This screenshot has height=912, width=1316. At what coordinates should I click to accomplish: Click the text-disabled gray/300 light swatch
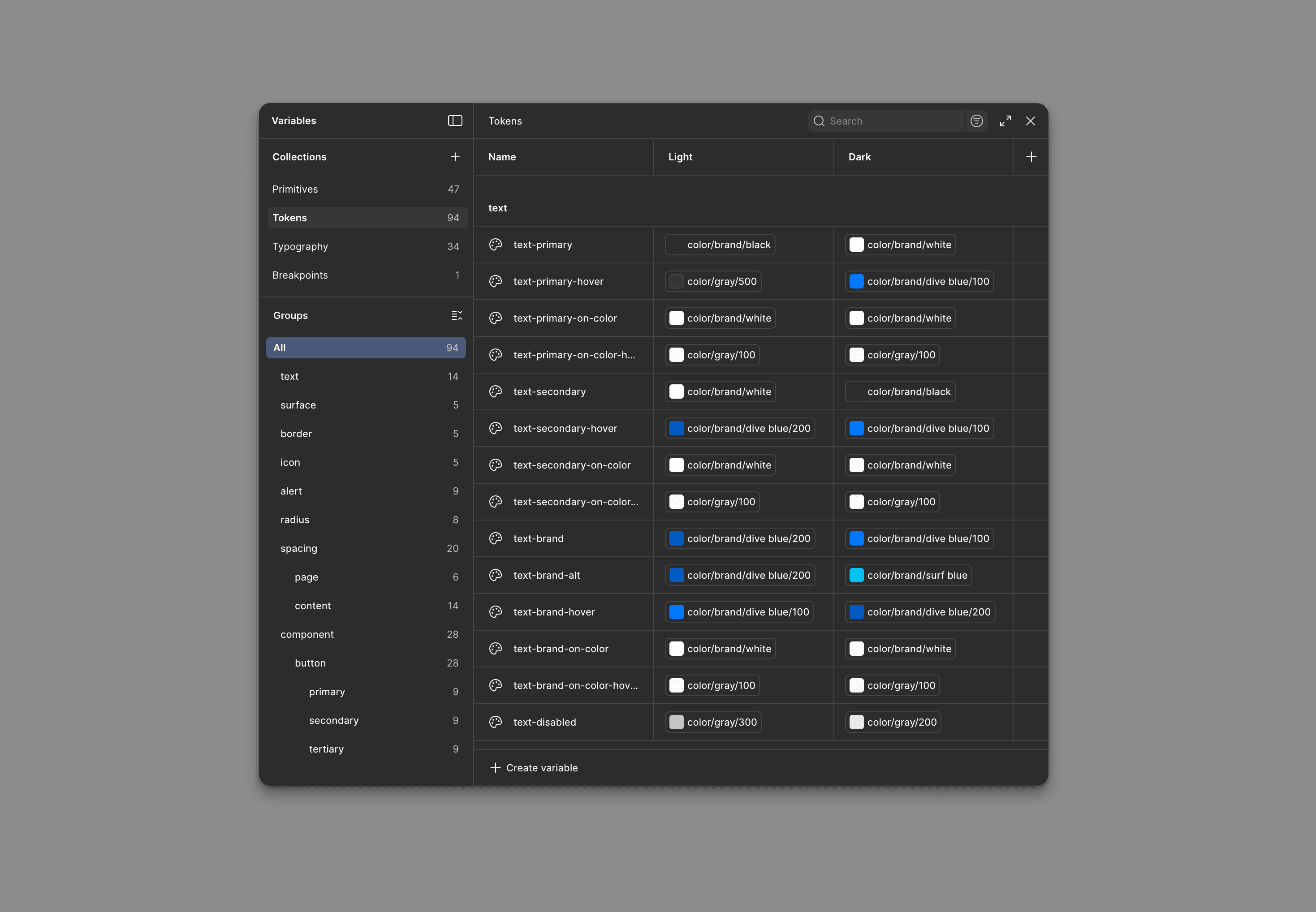click(x=677, y=722)
